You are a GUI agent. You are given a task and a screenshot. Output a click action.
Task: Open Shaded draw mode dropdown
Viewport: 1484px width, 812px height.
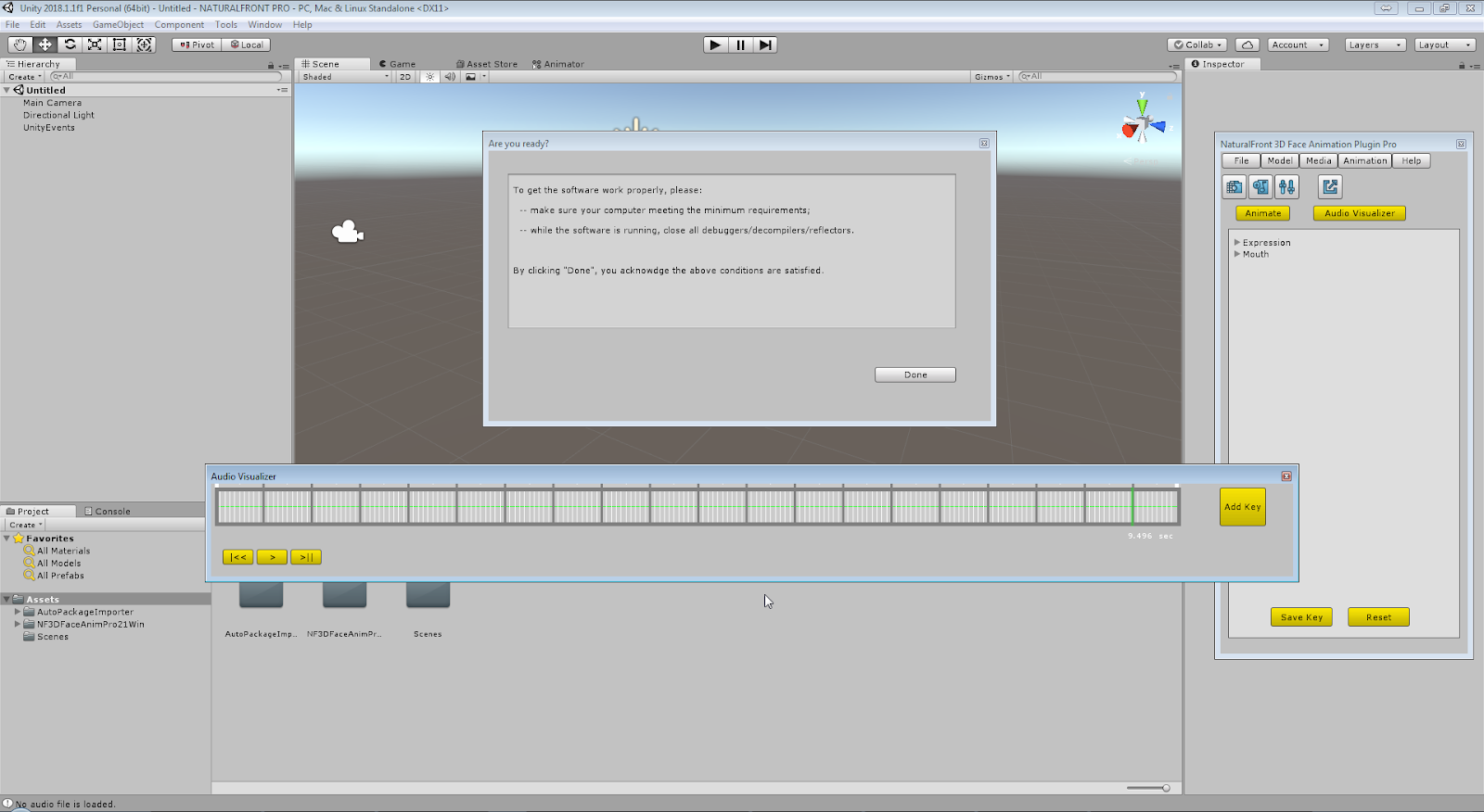point(345,77)
